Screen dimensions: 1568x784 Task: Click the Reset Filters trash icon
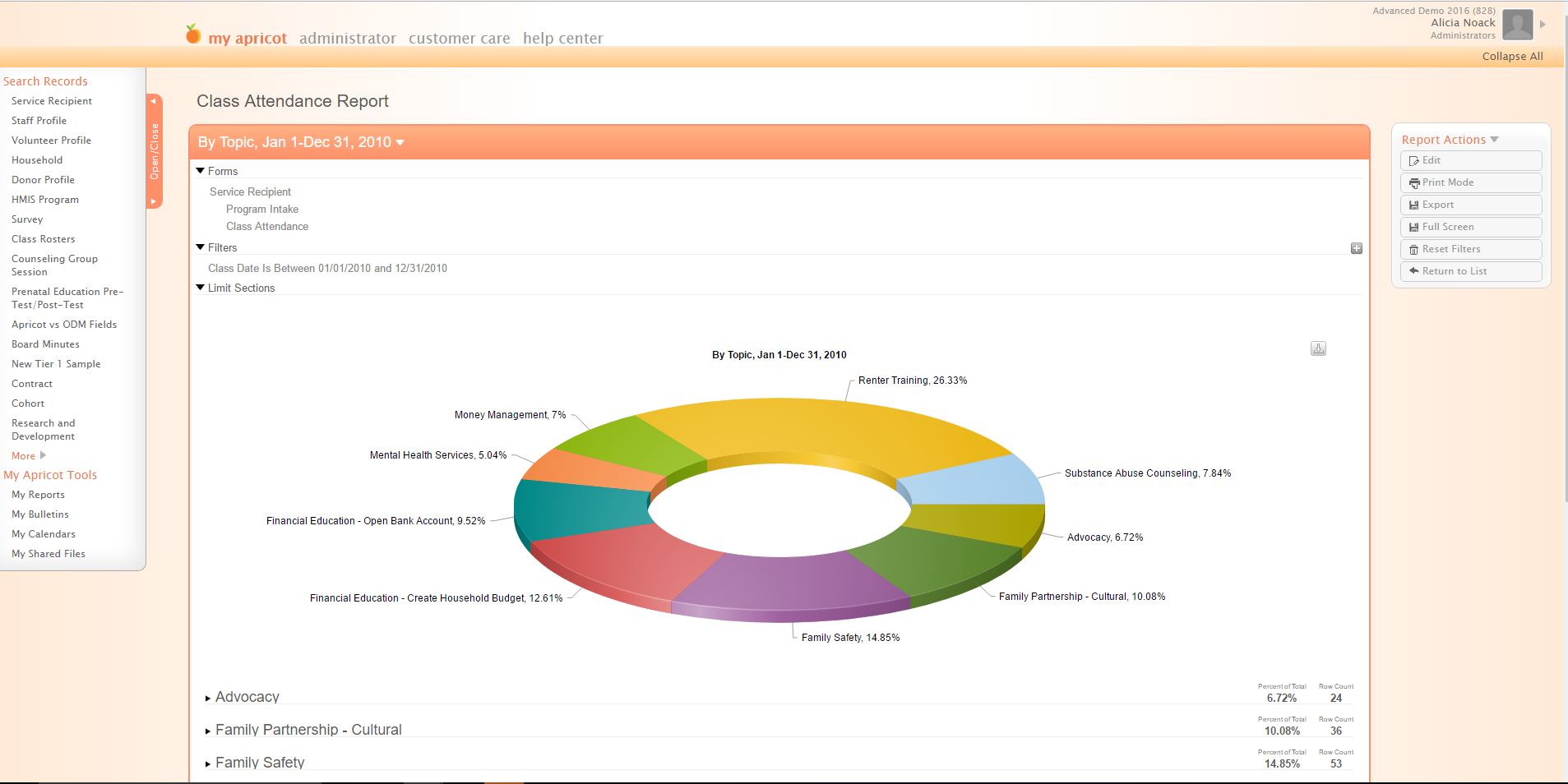[x=1413, y=250]
